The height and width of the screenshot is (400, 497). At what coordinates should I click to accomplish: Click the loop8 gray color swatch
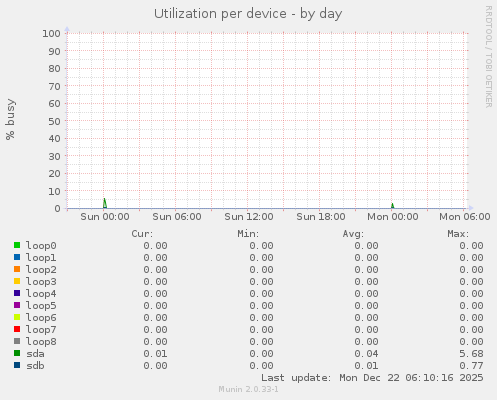[x=17, y=341]
